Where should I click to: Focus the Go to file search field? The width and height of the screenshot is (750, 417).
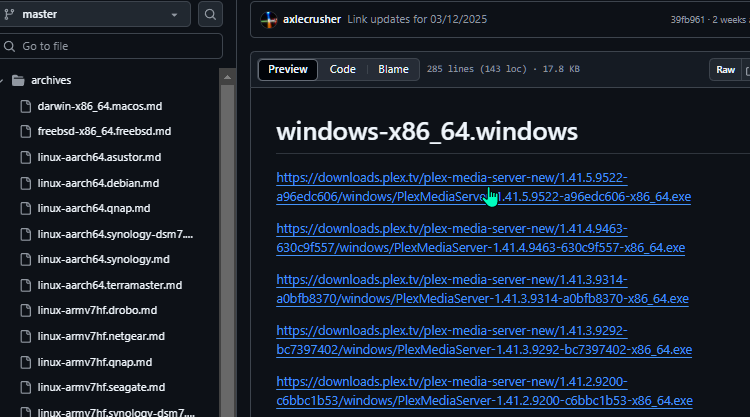(x=109, y=46)
